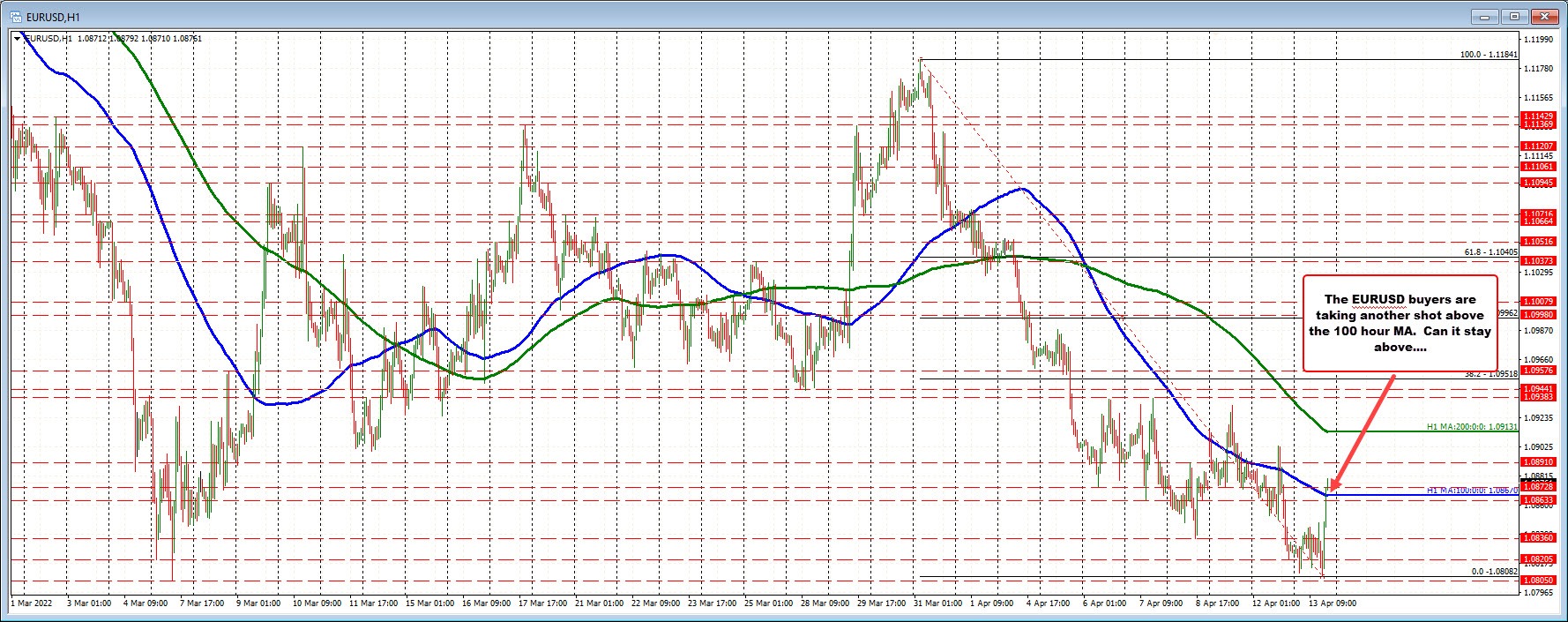Click the '9 Mar 01:00' time axis label
Image resolution: width=1568 pixels, height=622 pixels.
[x=259, y=603]
